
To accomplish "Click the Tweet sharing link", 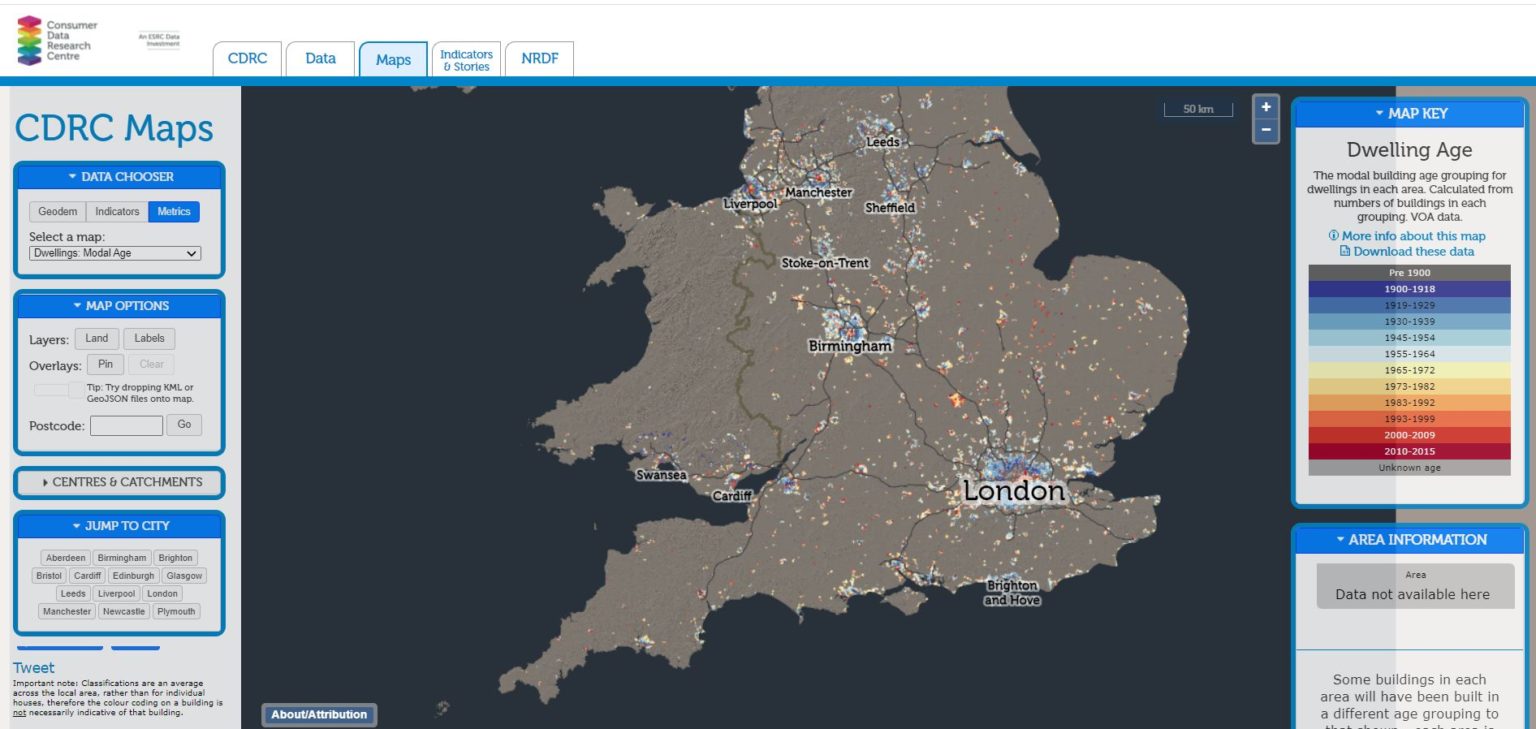I will (x=33, y=667).
